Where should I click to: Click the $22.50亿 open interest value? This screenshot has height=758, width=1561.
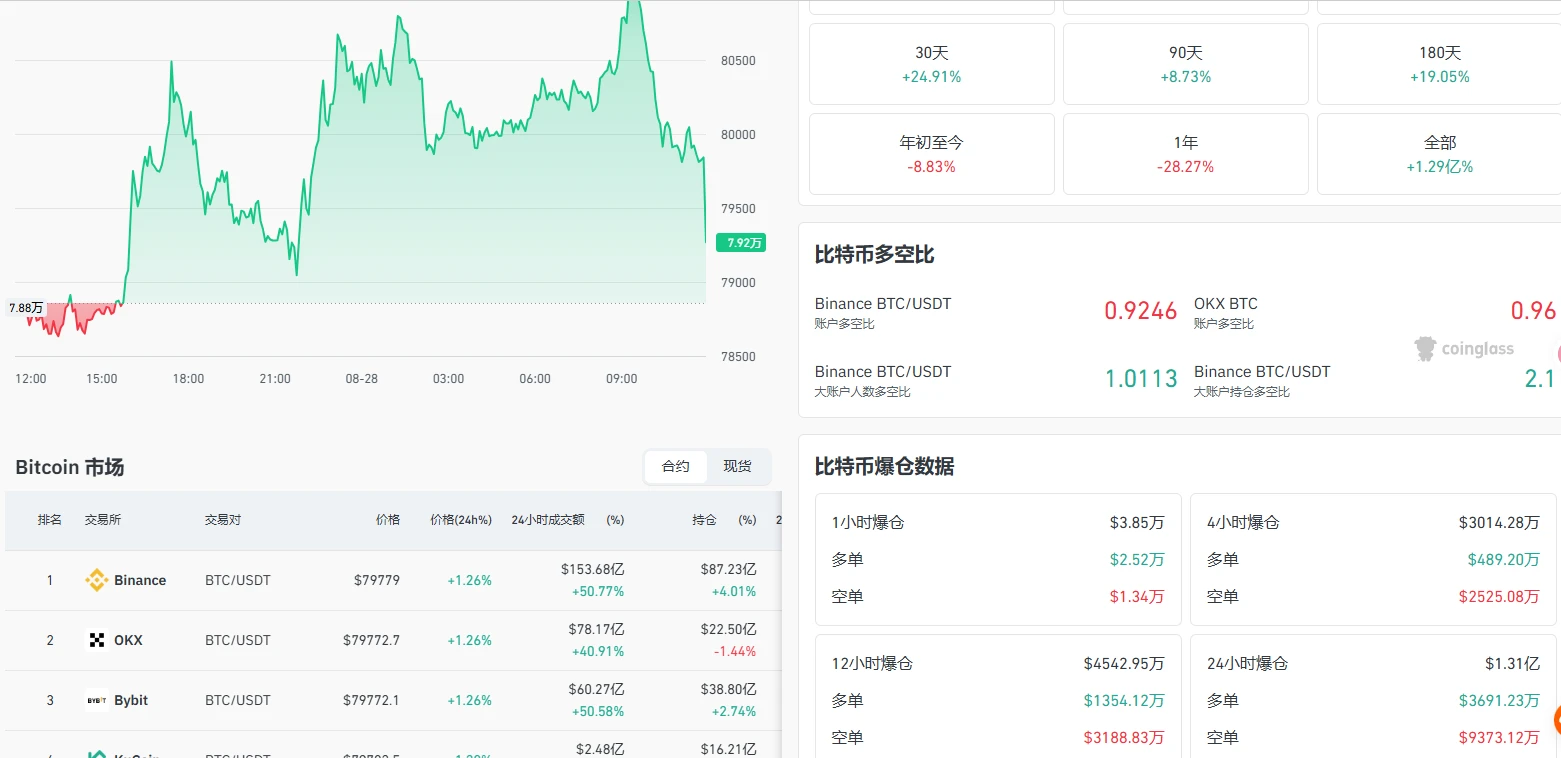[728, 629]
